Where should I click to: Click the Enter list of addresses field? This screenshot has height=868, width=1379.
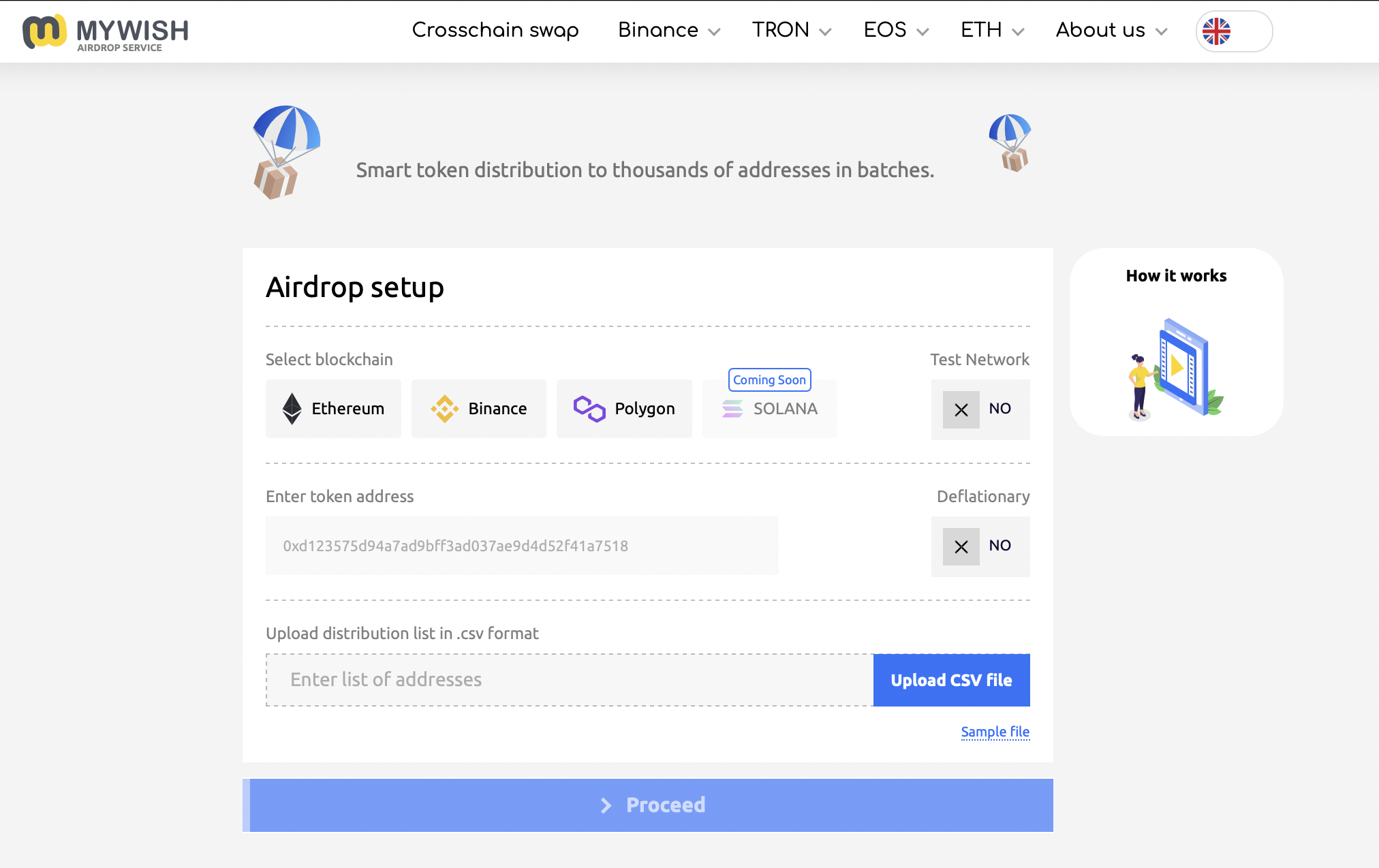point(570,680)
